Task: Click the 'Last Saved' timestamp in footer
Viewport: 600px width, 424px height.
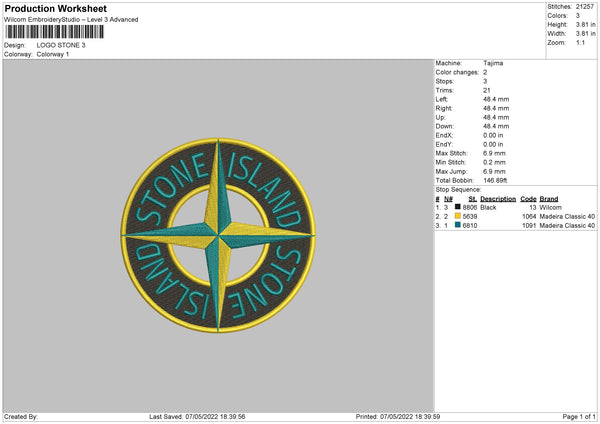Action: [x=197, y=417]
